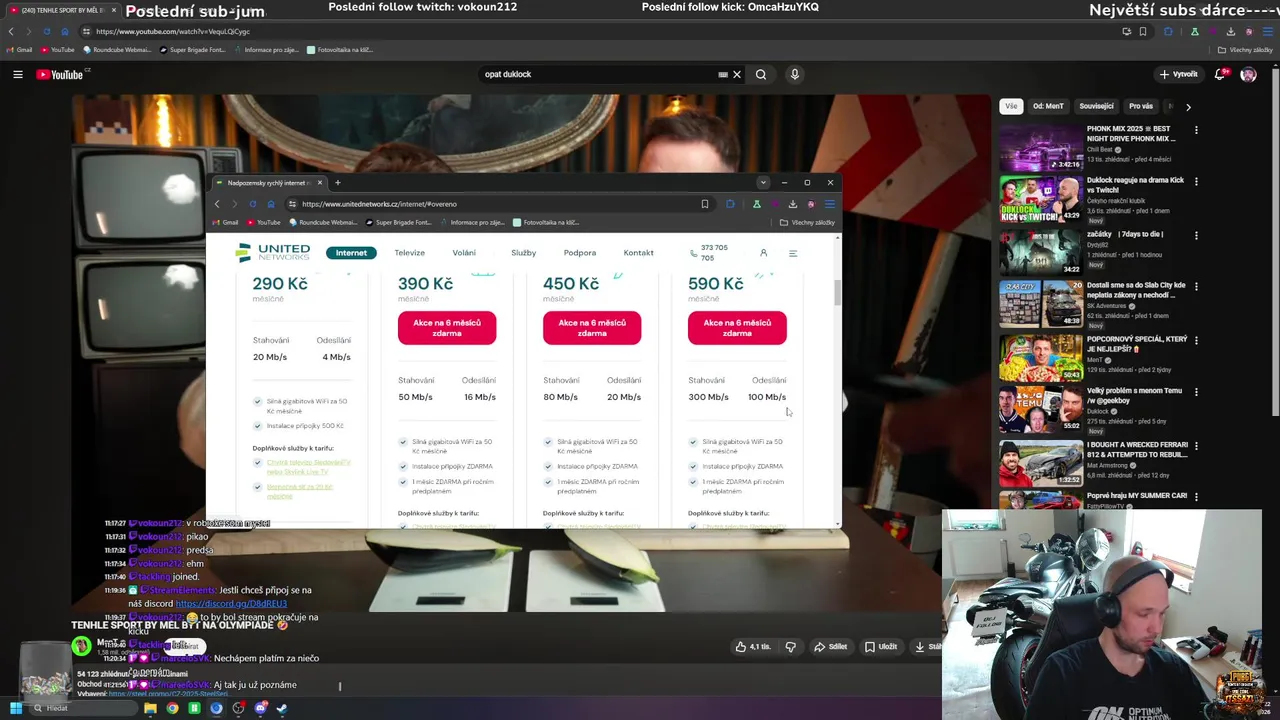Go to the YouTube home logo

[62, 74]
